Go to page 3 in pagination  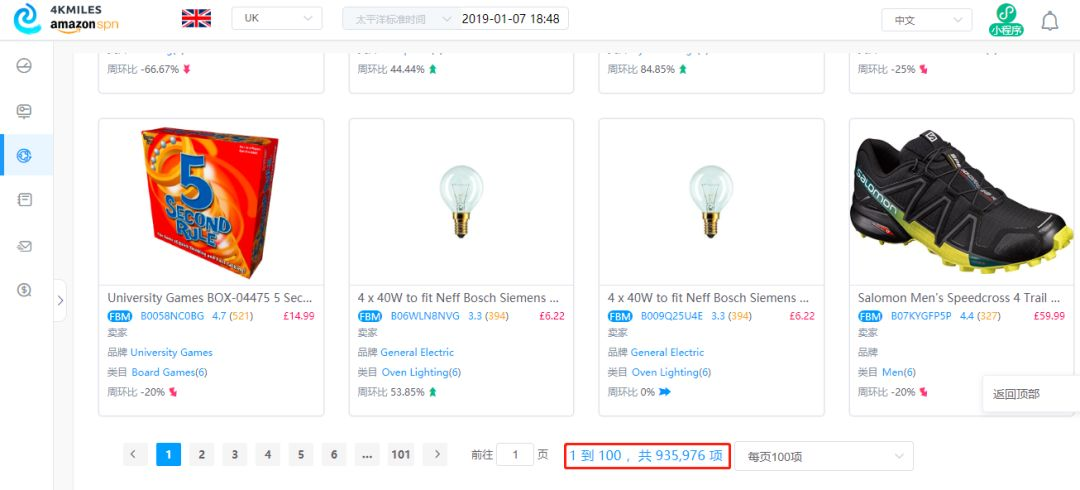tap(234, 454)
